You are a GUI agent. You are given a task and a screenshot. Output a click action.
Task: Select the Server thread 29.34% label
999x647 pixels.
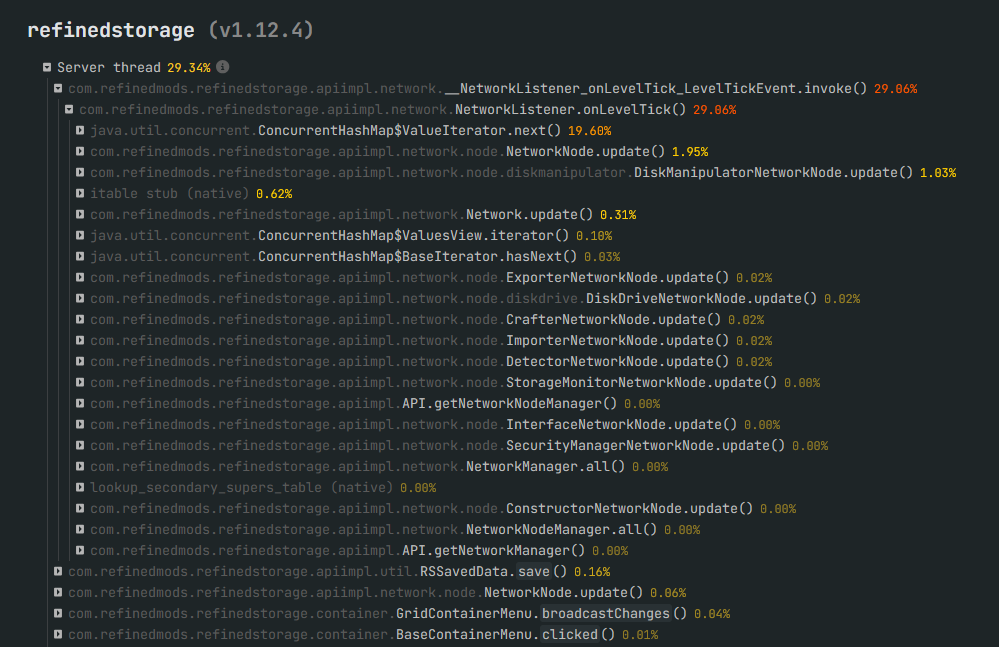coord(134,68)
